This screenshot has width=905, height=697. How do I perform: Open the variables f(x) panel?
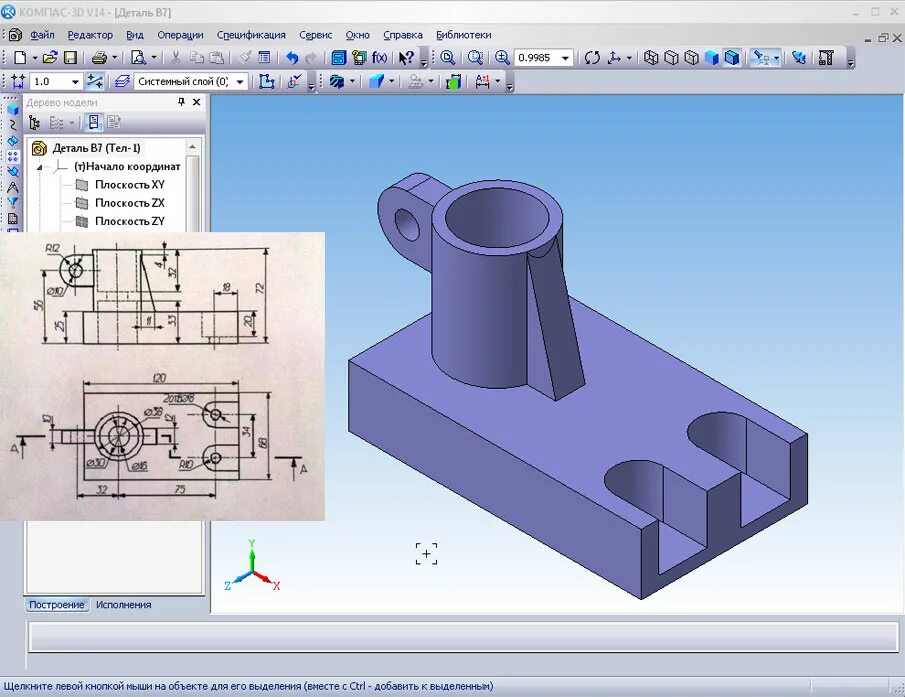click(379, 58)
